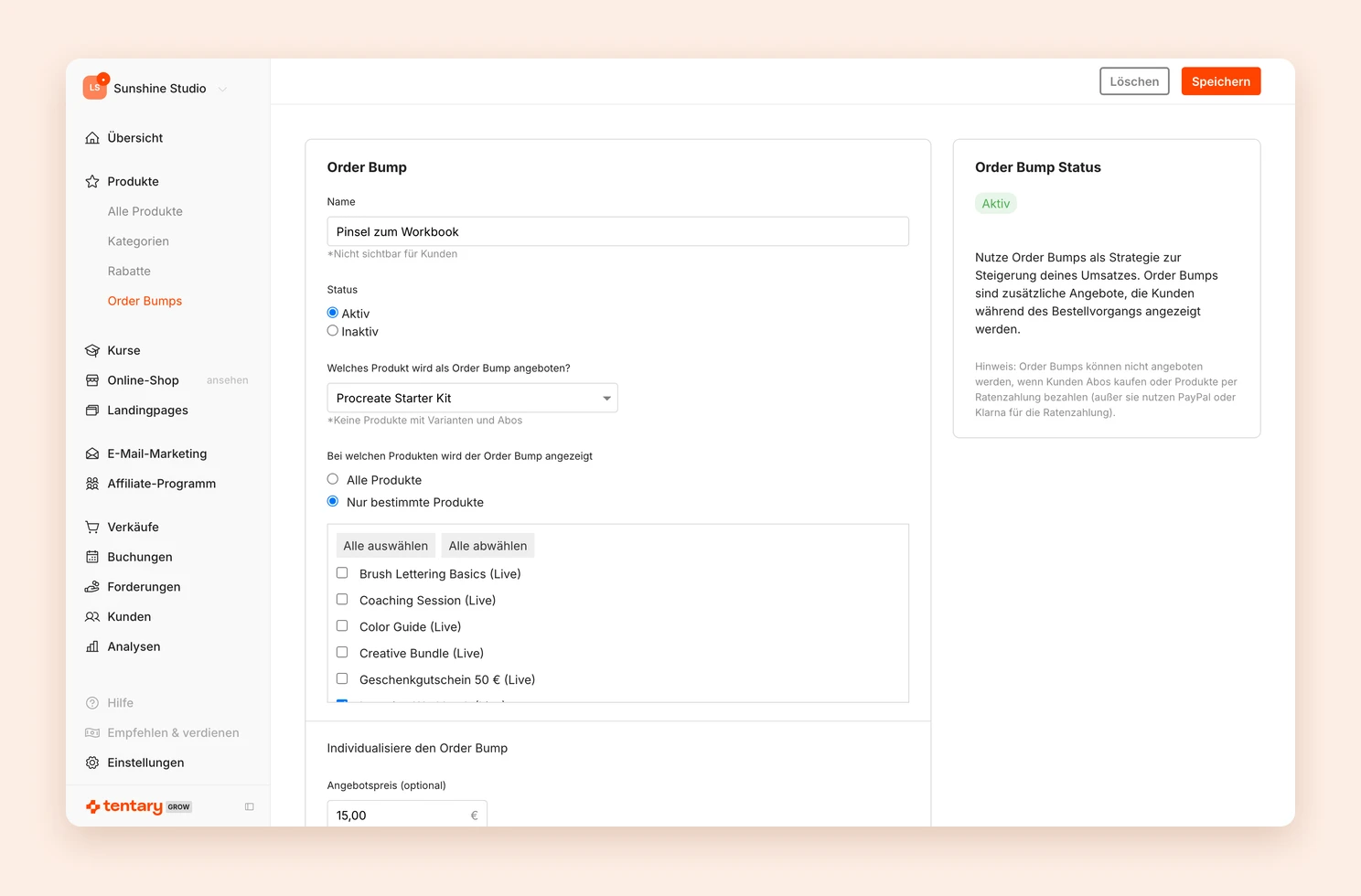The height and width of the screenshot is (896, 1361).
Task: Check Coaching Session (Live) checkbox
Action: point(342,600)
